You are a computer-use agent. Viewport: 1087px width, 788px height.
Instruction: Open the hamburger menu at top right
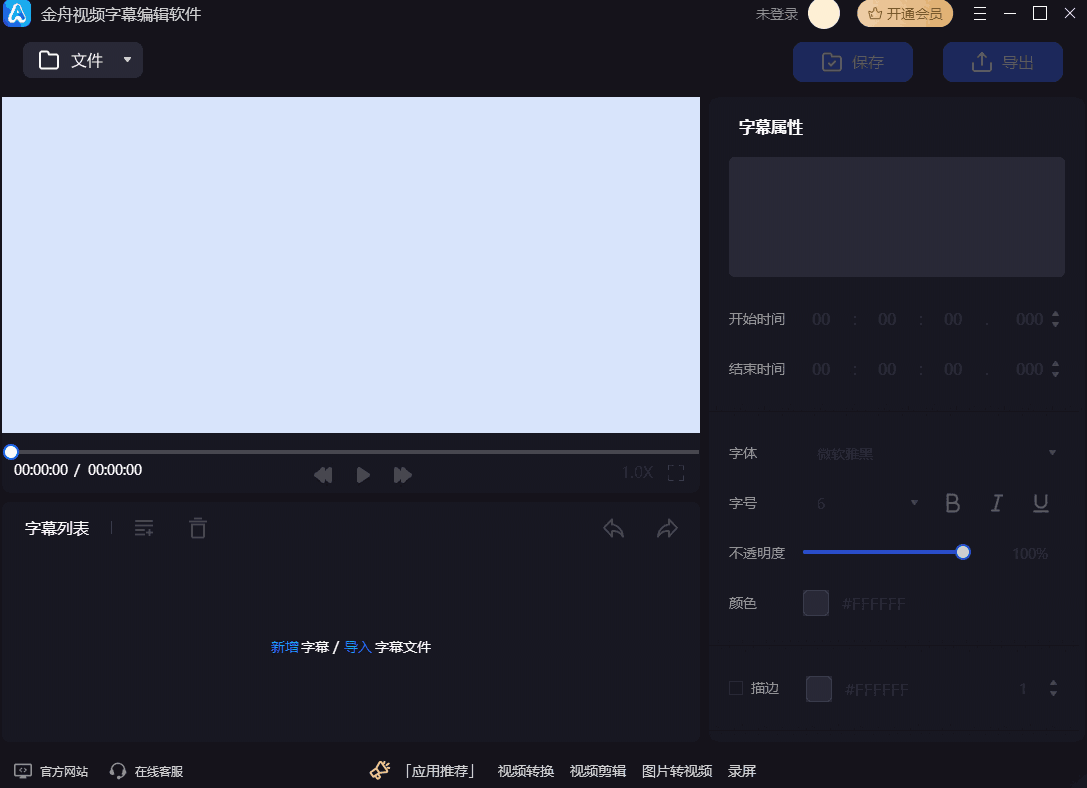pos(979,14)
